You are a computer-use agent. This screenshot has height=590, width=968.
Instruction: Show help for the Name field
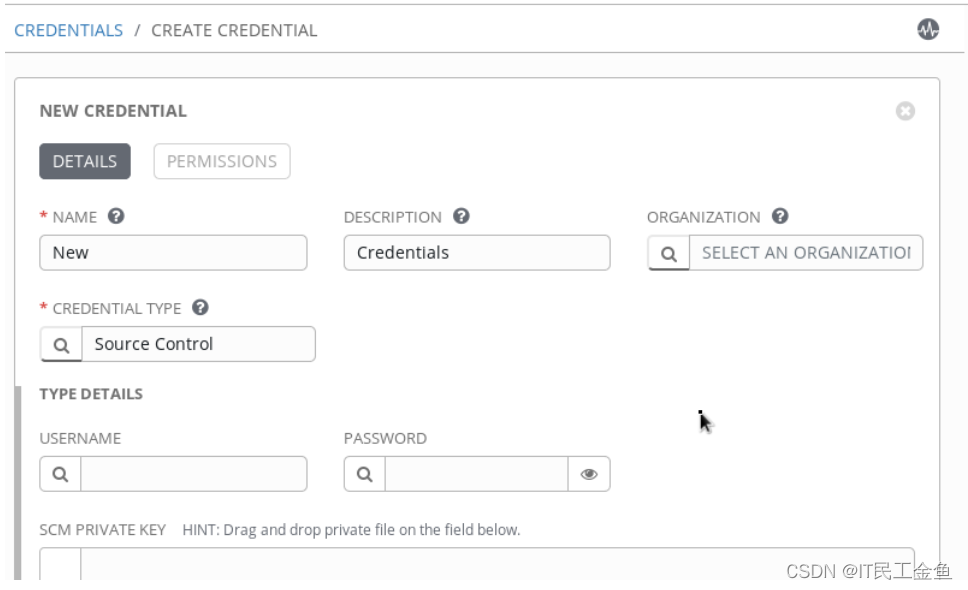[x=115, y=216]
